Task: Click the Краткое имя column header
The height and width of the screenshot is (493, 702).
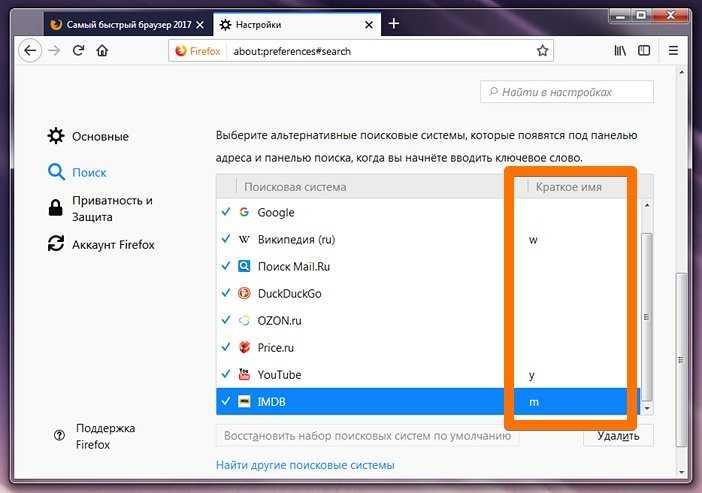Action: (x=569, y=187)
